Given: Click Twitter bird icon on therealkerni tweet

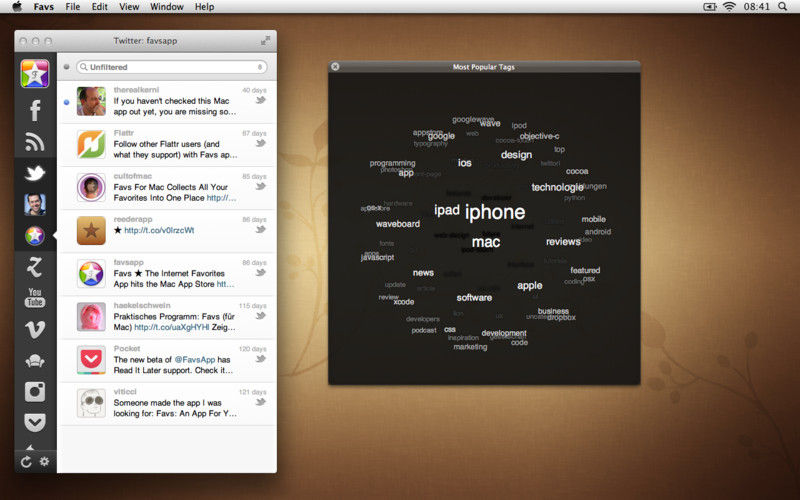Looking at the screenshot, I should click(261, 100).
